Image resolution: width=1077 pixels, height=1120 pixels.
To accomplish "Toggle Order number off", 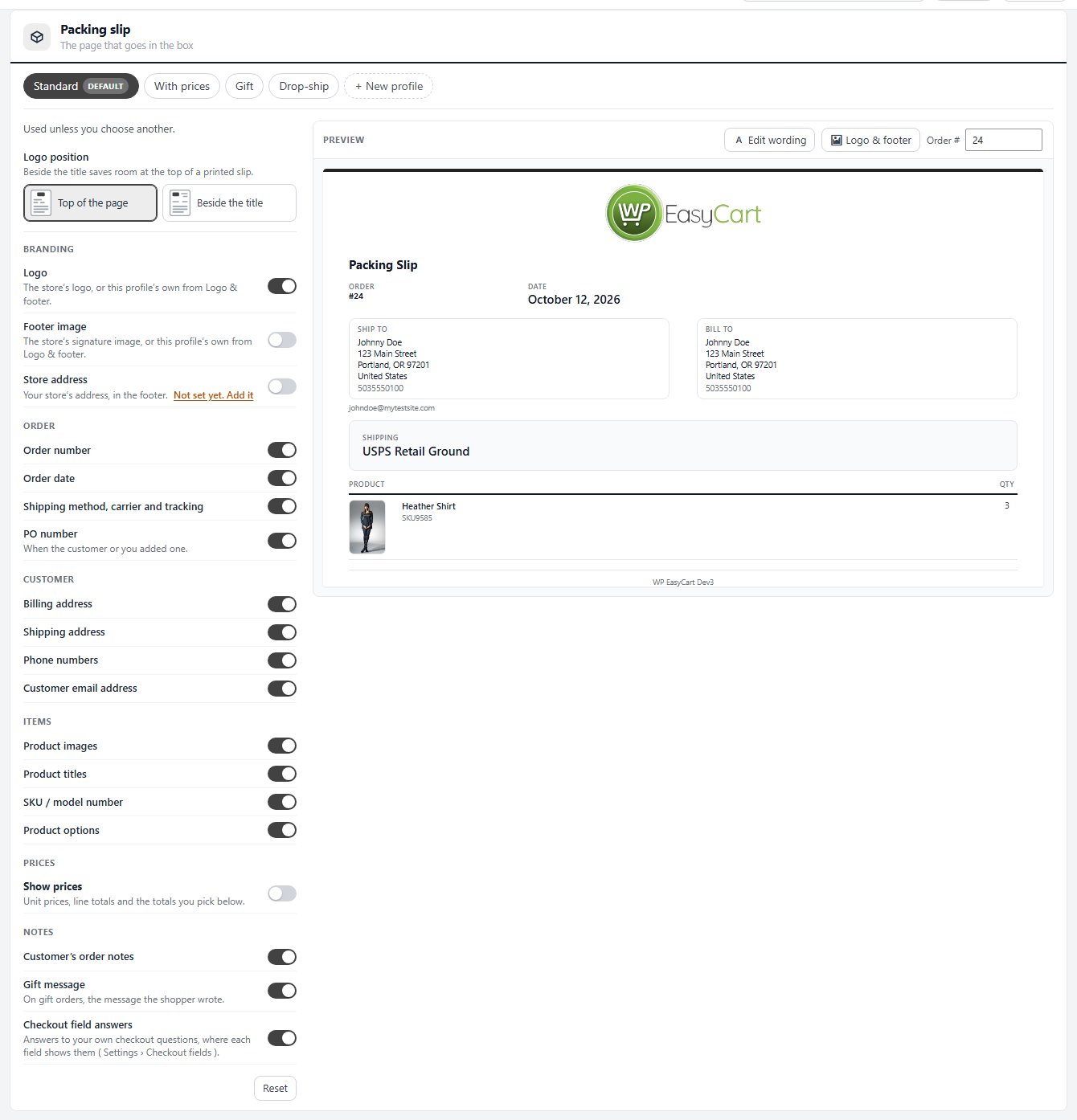I will coord(282,450).
